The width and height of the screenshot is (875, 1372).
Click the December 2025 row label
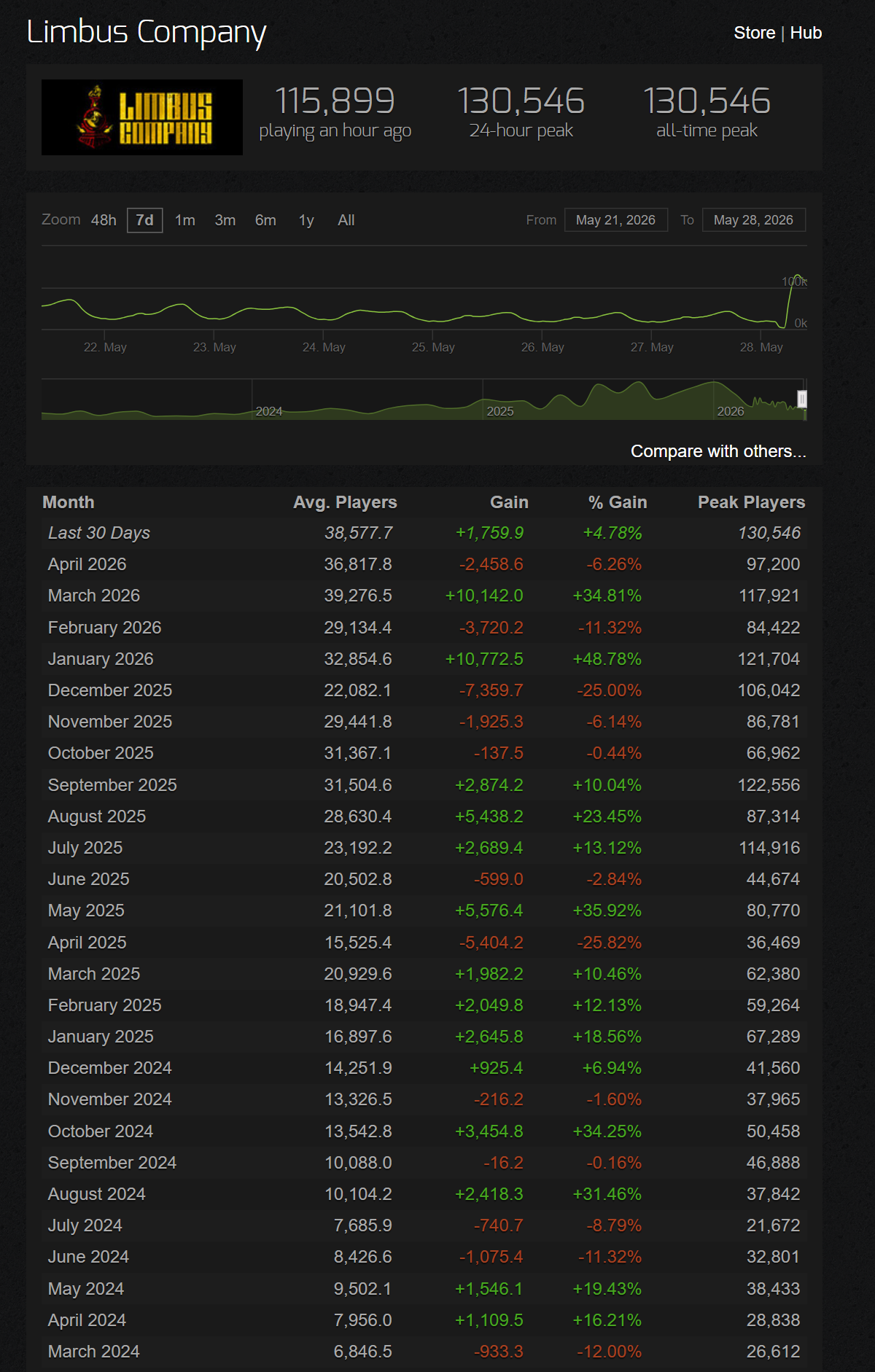coord(110,690)
